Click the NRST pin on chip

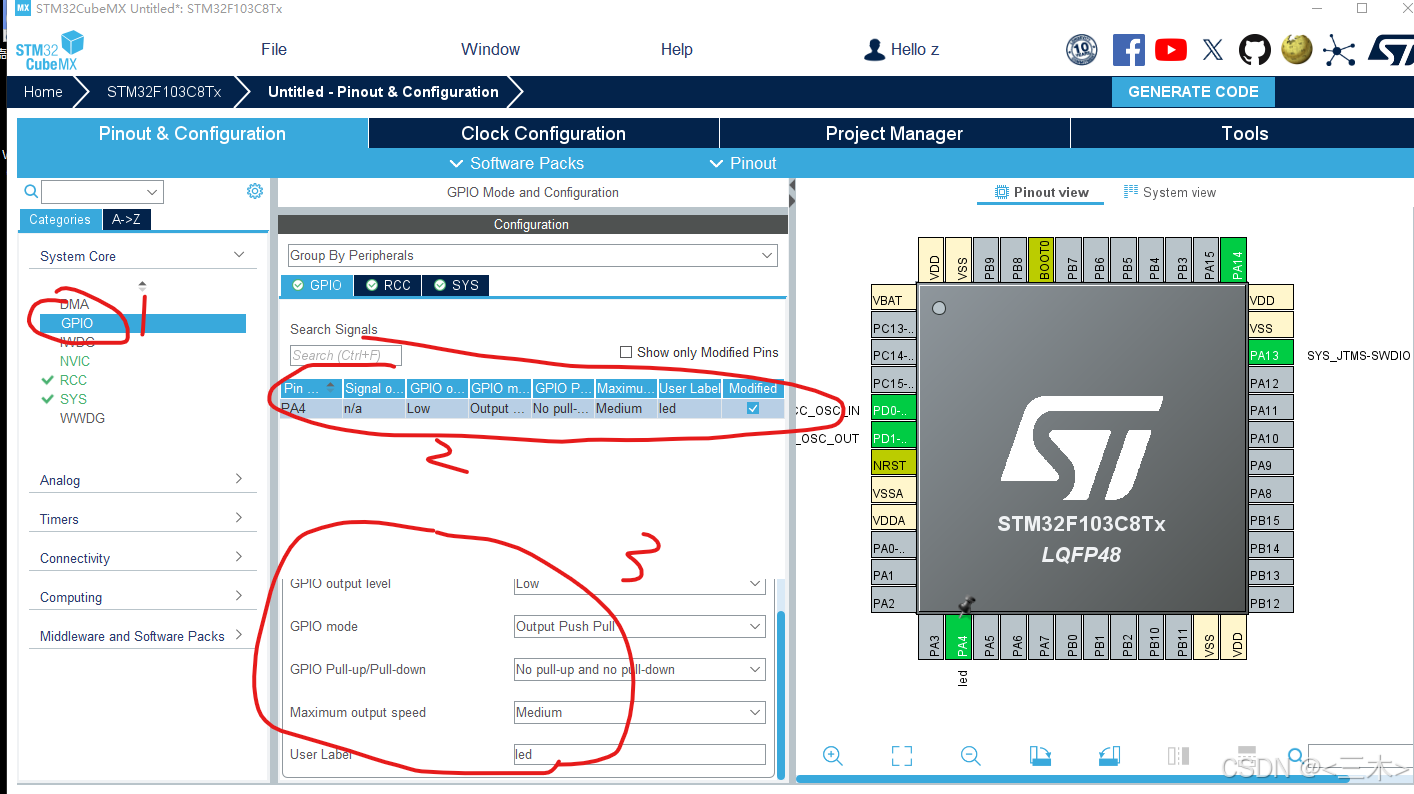click(894, 465)
